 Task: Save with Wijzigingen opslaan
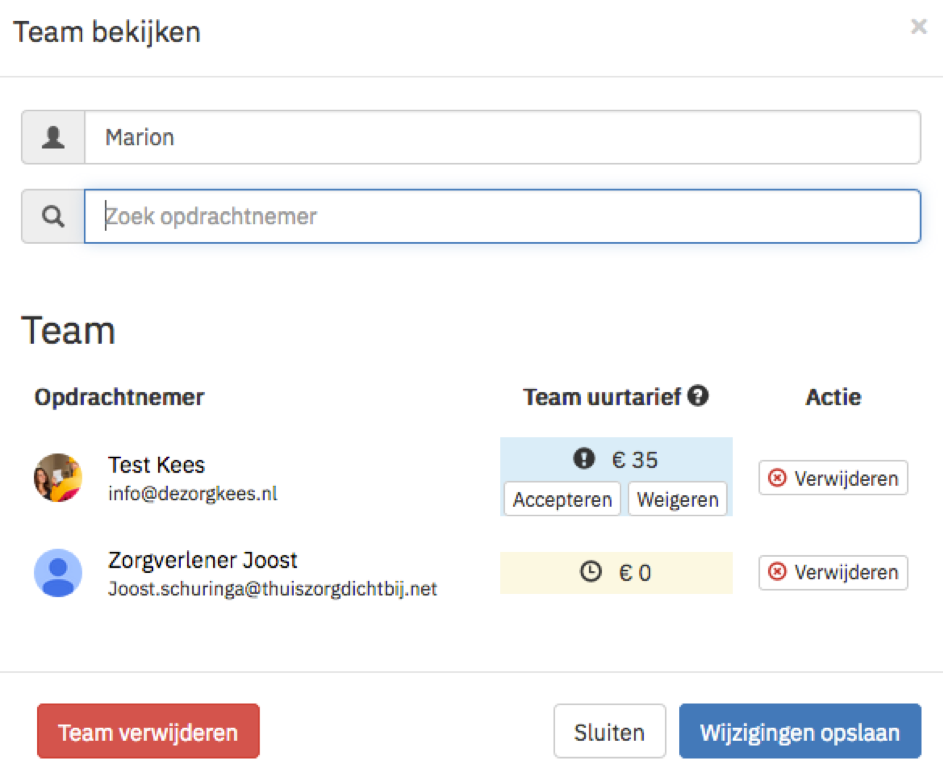coord(800,731)
